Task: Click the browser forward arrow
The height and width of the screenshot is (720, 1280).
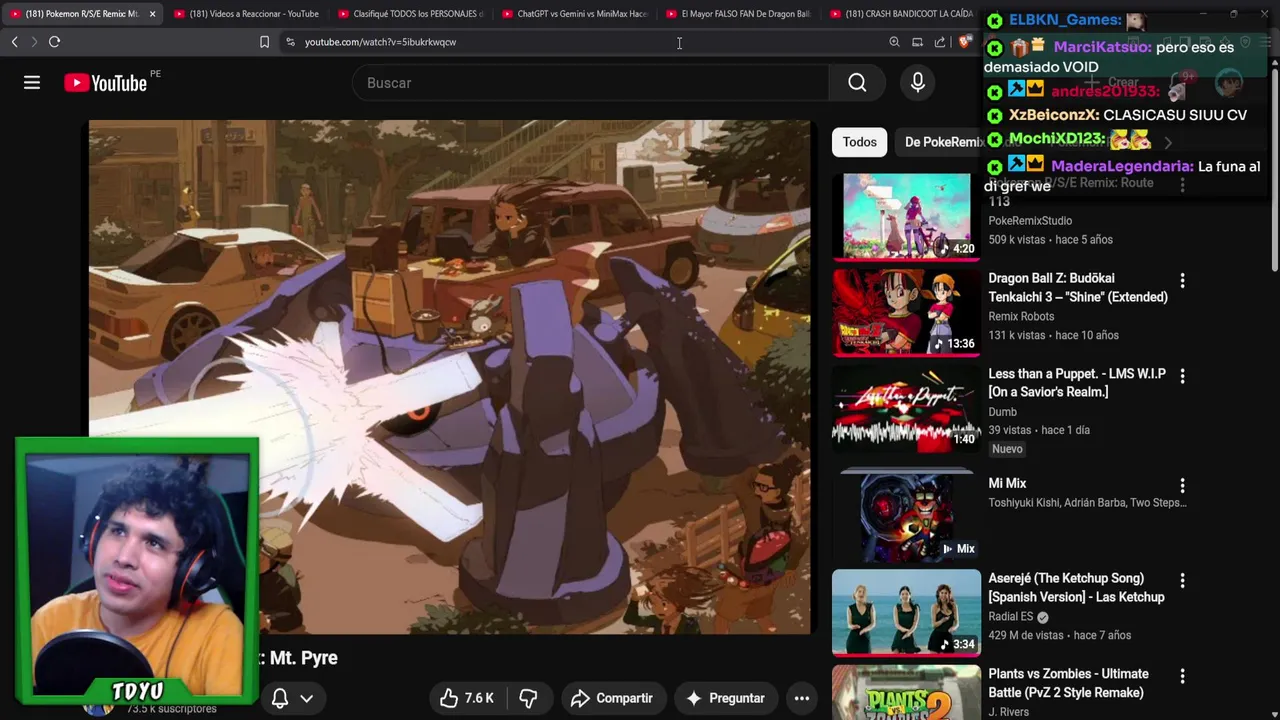Action: coord(34,42)
